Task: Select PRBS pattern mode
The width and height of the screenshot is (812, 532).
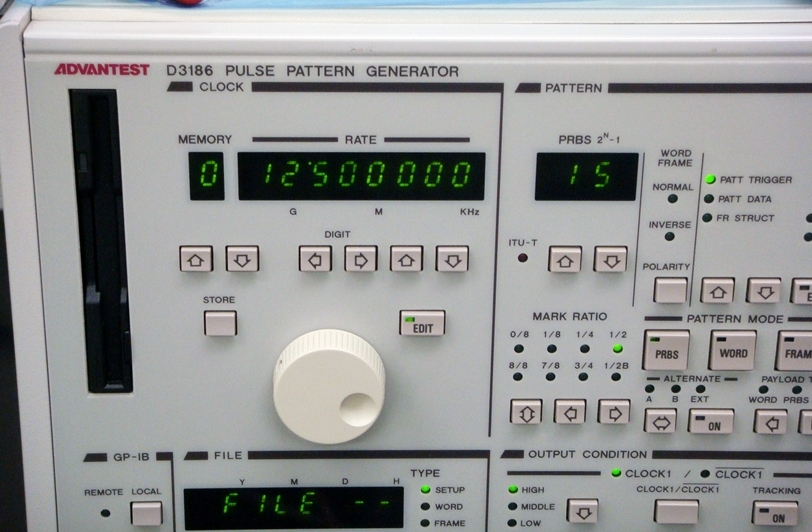Action: point(666,351)
